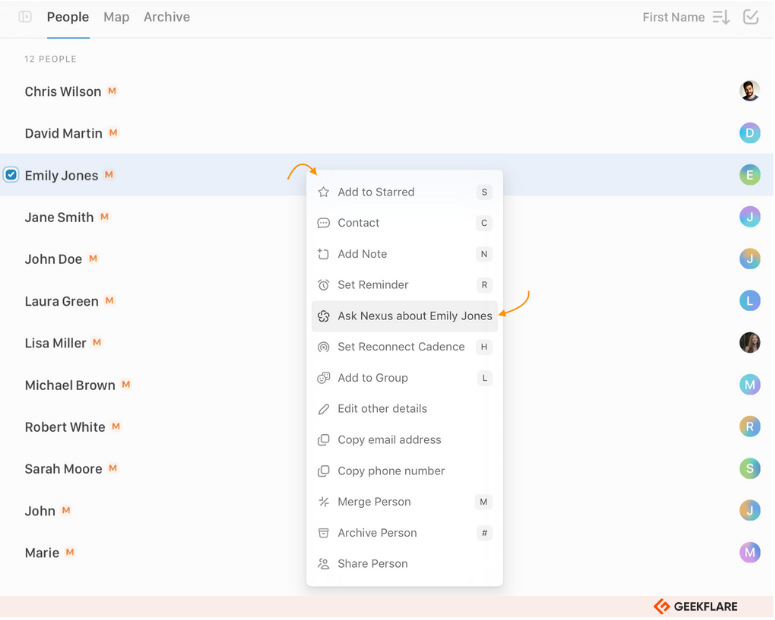Click Michael Brown's M avatar
Image resolution: width=775 pixels, height=620 pixels.
coord(749,385)
